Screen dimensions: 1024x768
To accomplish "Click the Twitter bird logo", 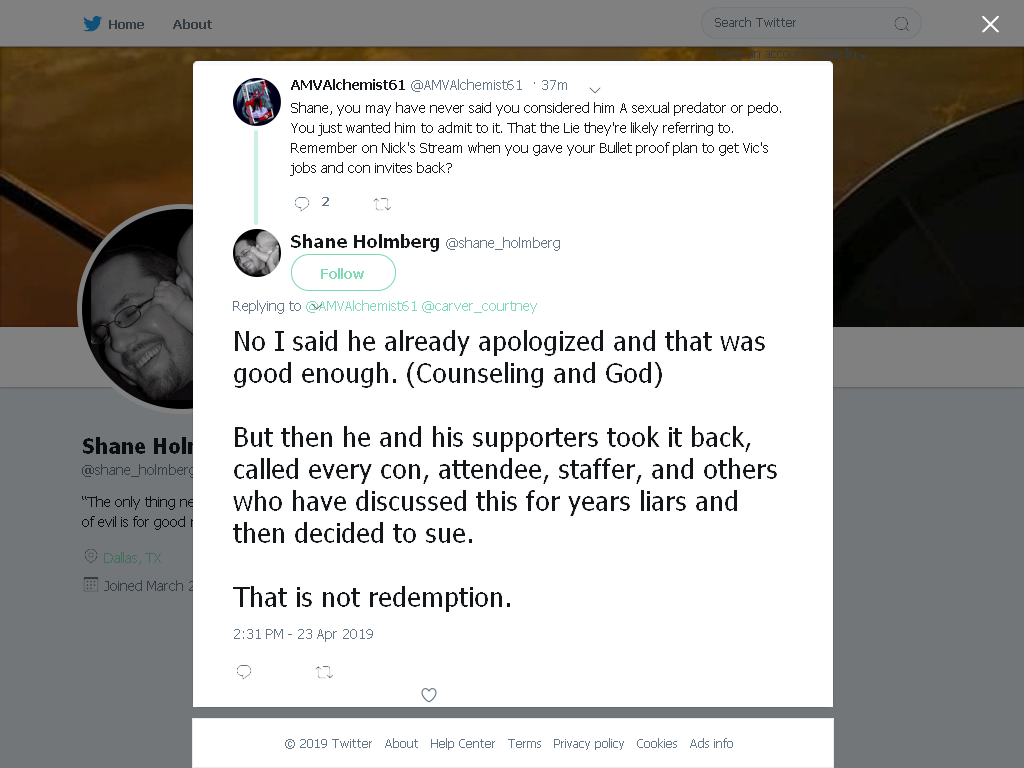I will coord(92,24).
